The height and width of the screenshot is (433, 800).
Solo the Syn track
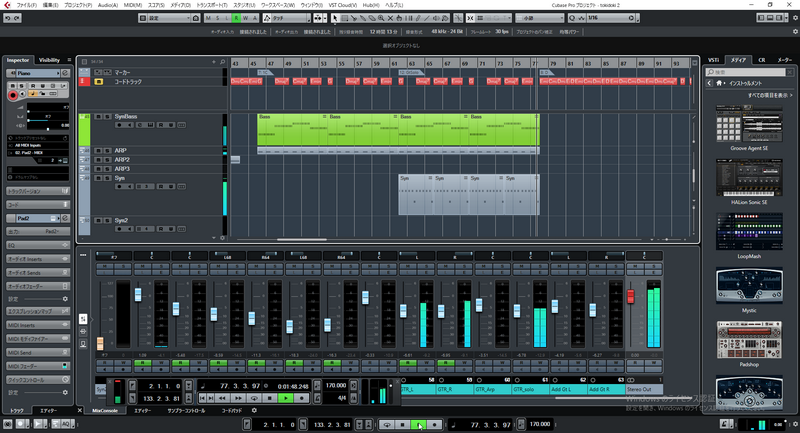pyautogui.click(x=108, y=178)
